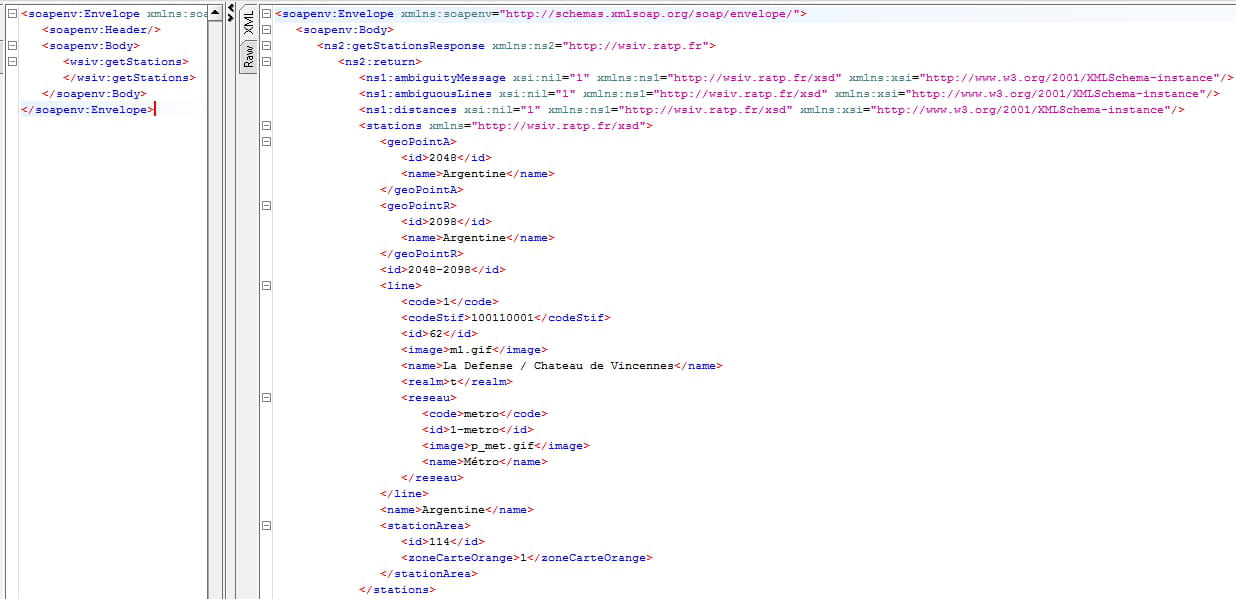The height and width of the screenshot is (599, 1236).
Task: Click the closing /stationArea tag
Action: click(428, 574)
